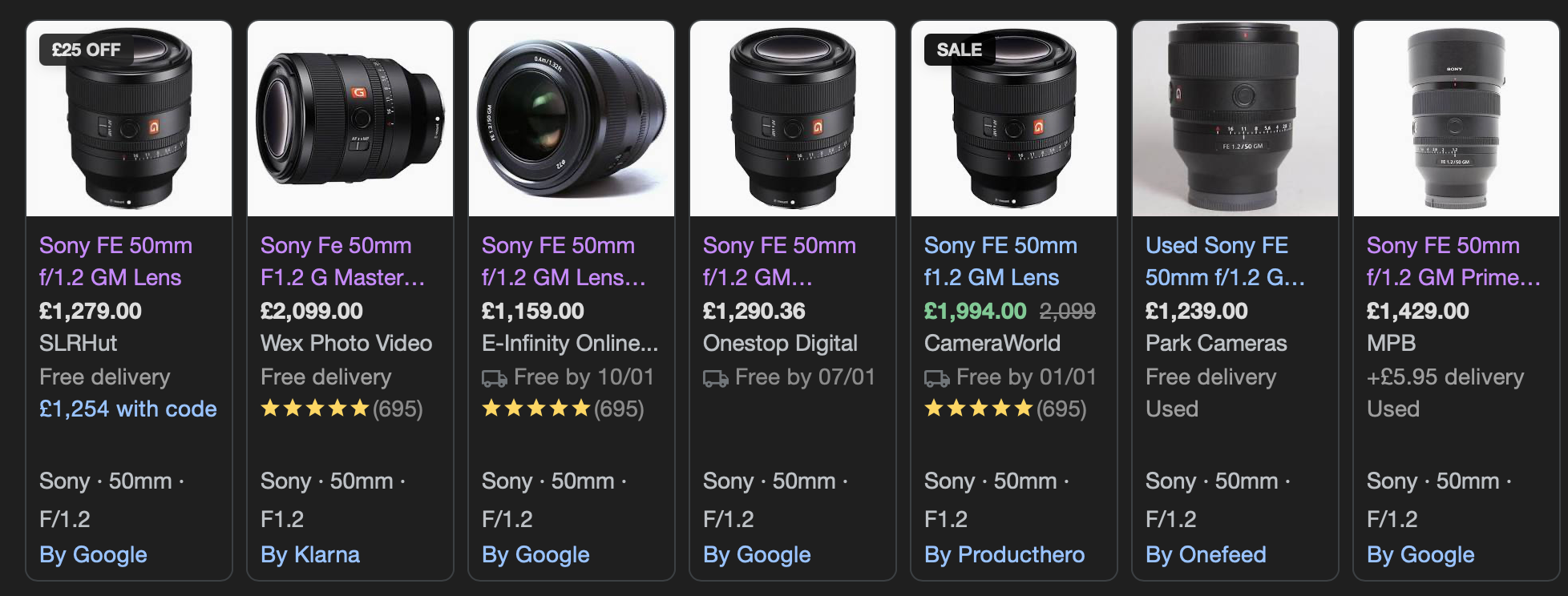Click "By Onefeed" link under Park Cameras listing

tap(1206, 554)
